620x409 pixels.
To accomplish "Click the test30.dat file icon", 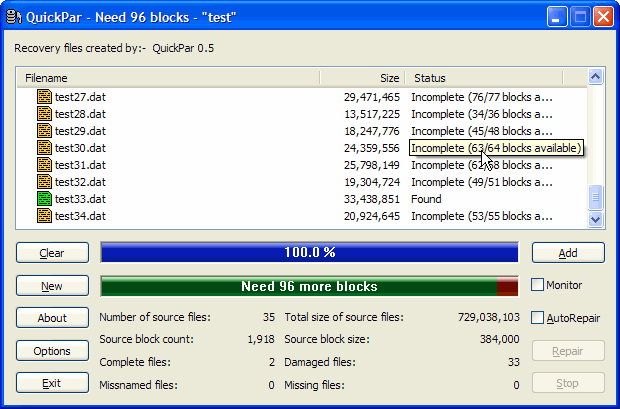I will [44, 148].
